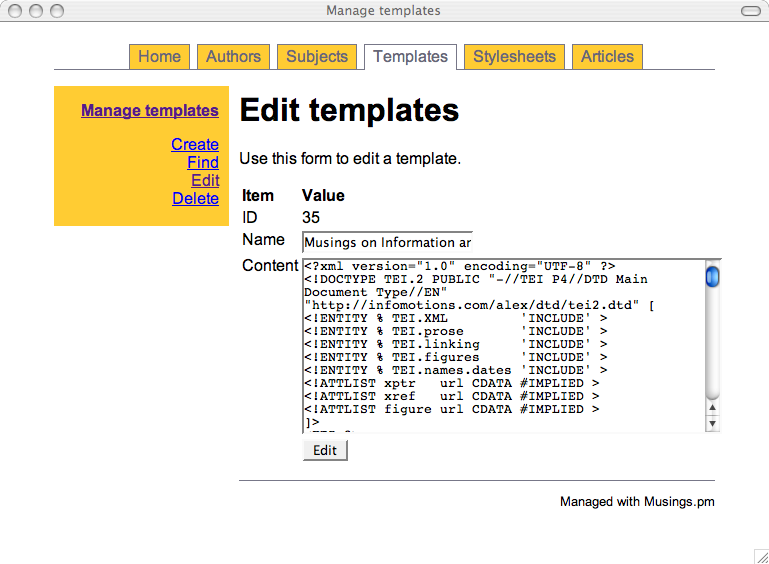Select the Templates tab
The height and width of the screenshot is (564, 769).
pos(410,57)
